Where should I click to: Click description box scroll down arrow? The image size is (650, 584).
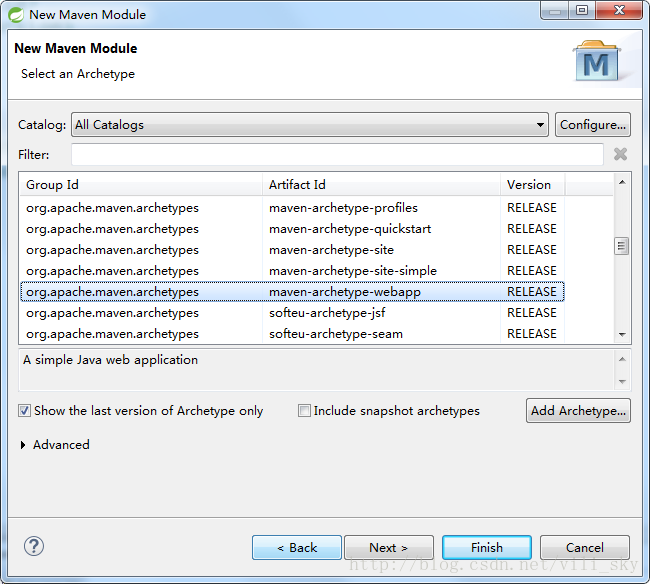(622, 382)
